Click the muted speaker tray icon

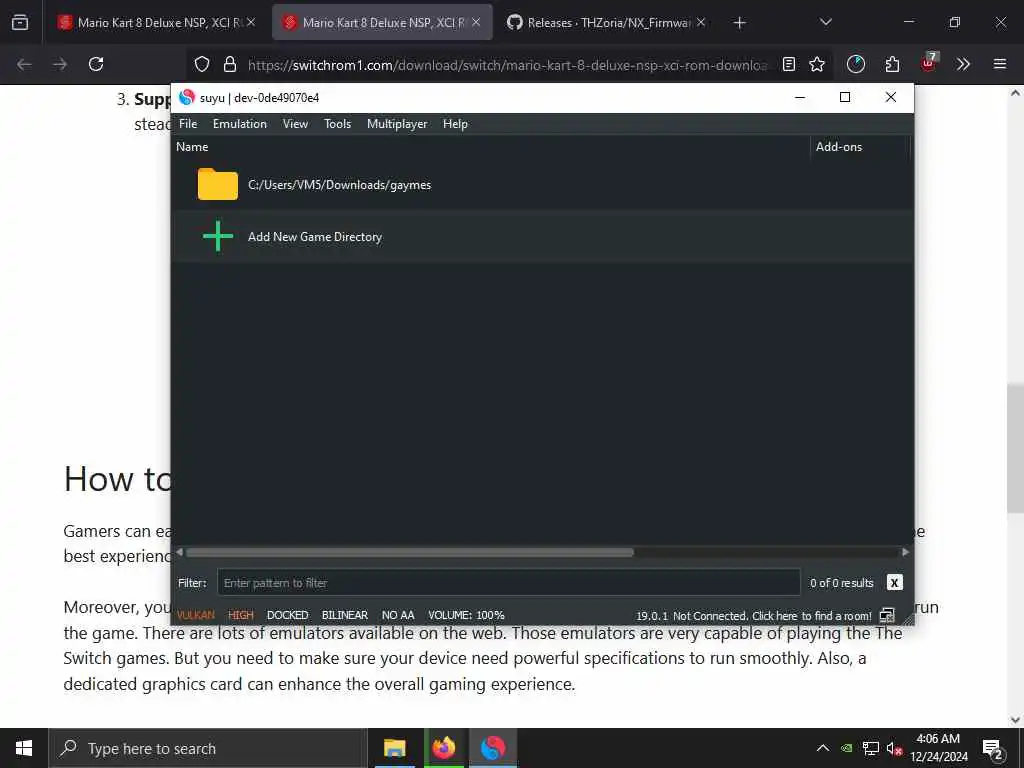click(894, 748)
